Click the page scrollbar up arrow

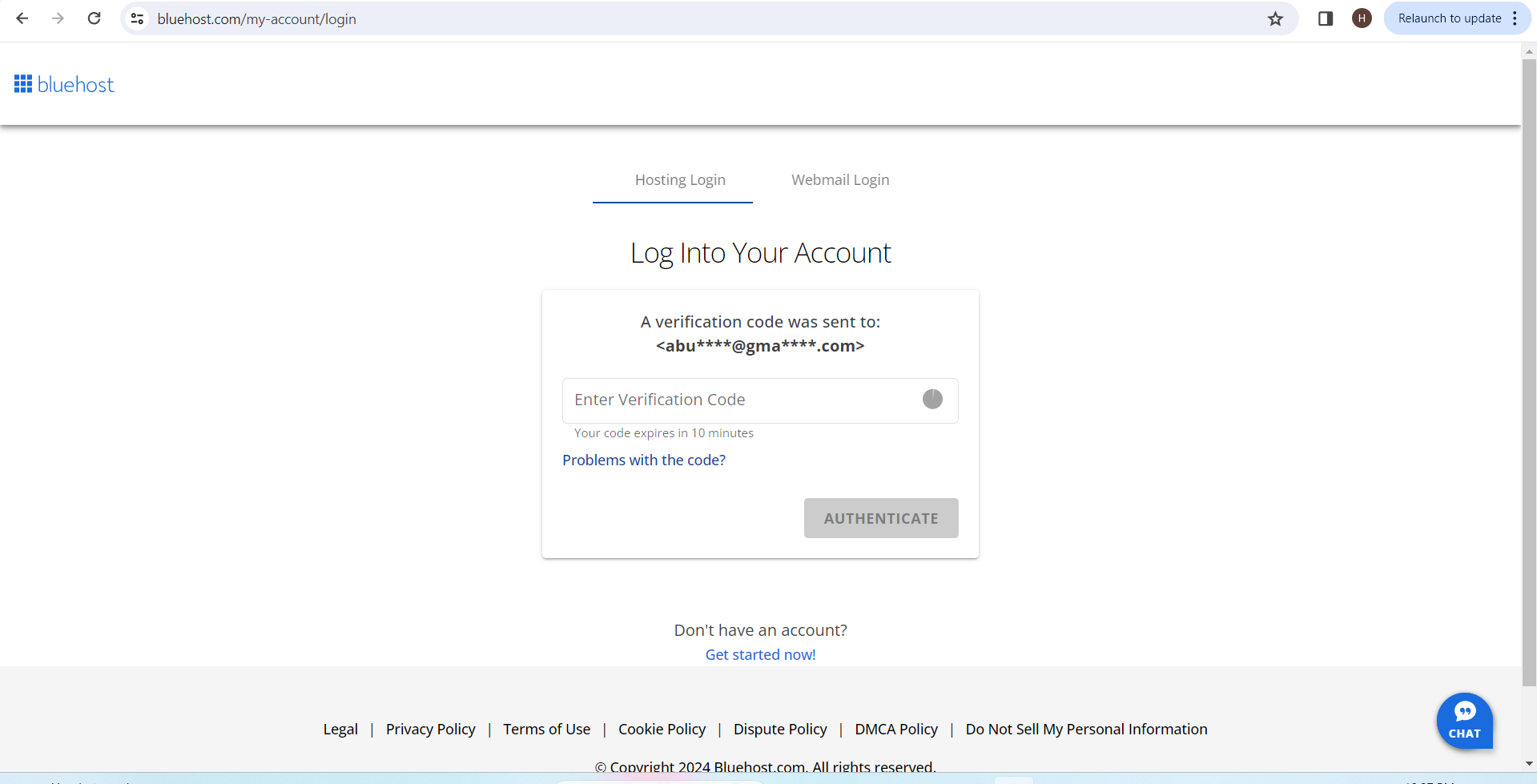click(1529, 50)
